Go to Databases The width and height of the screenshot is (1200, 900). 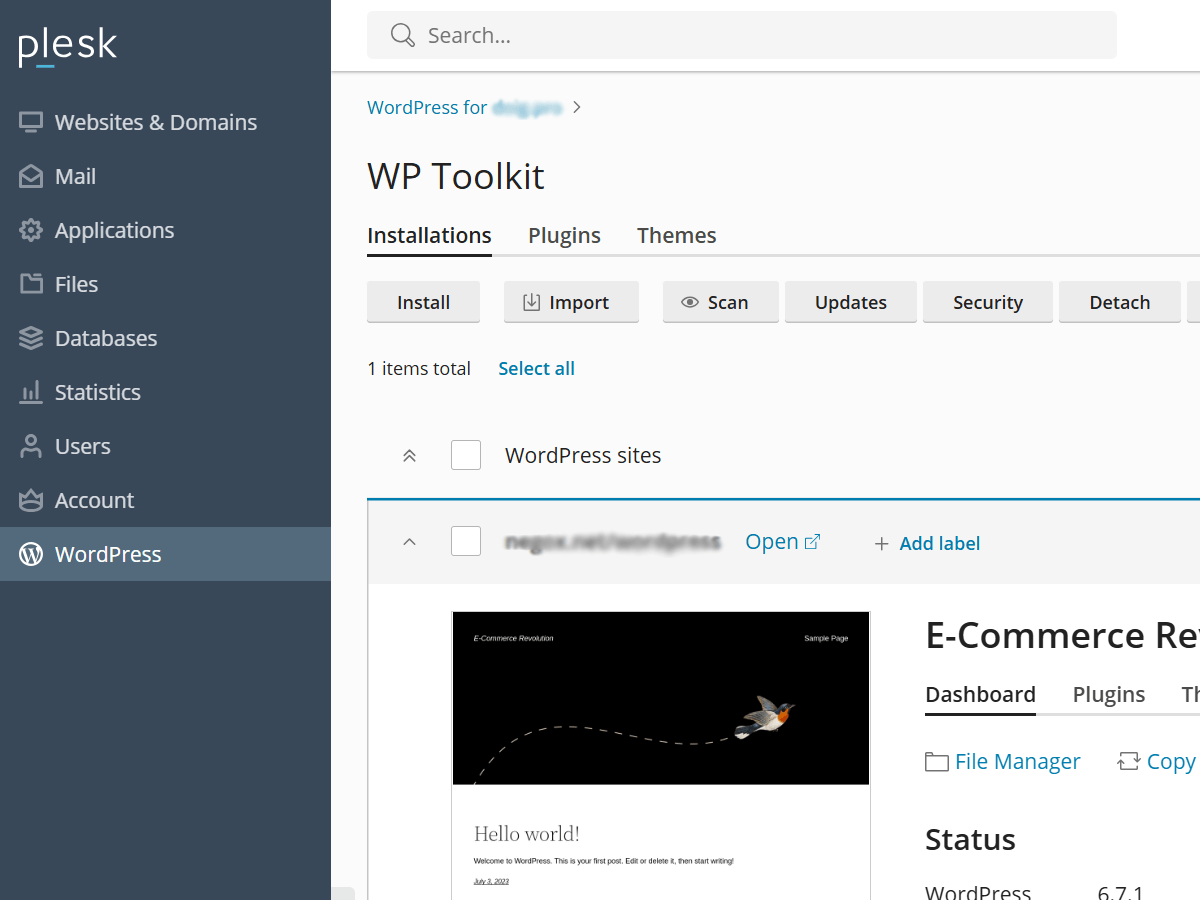(165, 338)
